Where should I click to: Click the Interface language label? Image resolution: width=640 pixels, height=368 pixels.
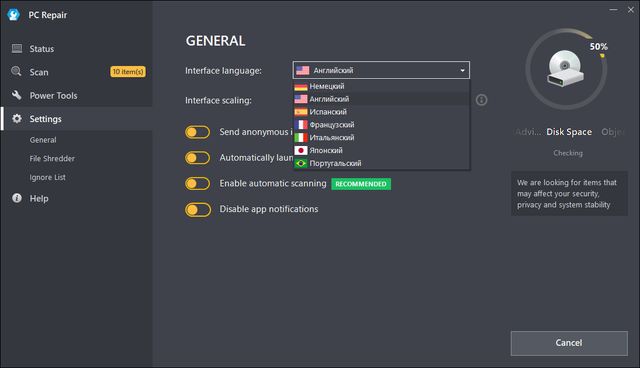pos(223,71)
